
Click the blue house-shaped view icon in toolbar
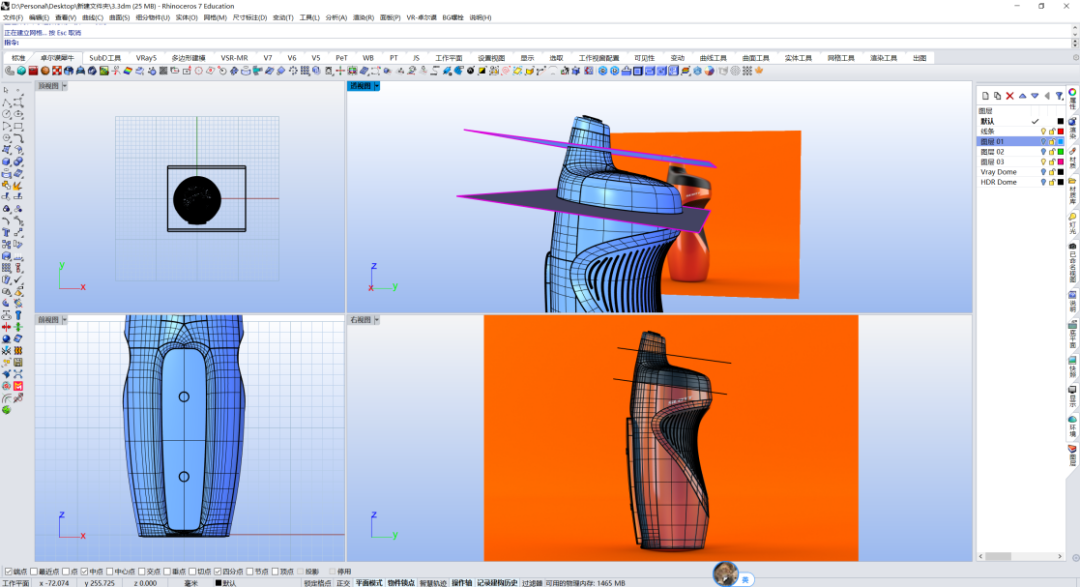click(x=625, y=70)
